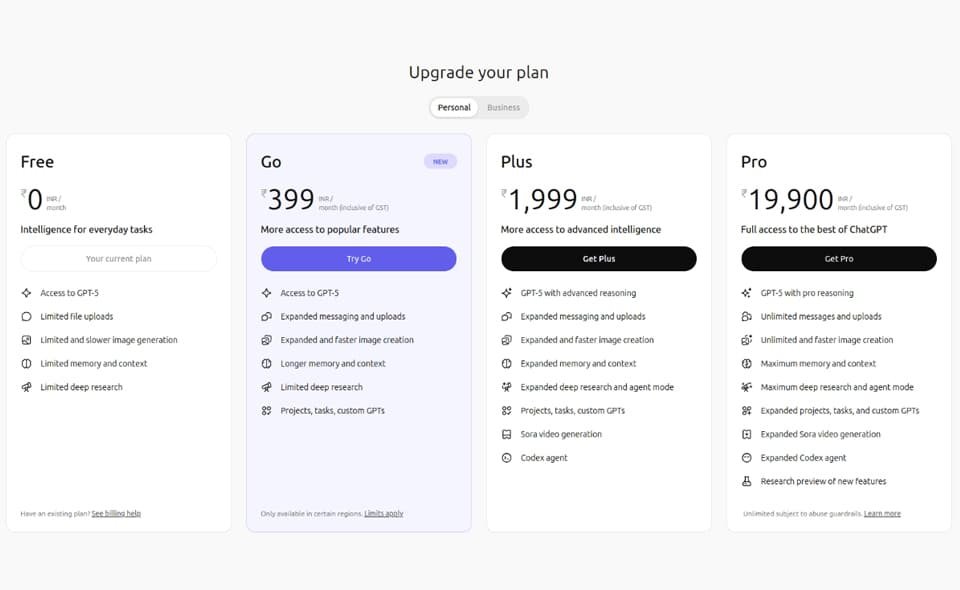This screenshot has width=960, height=590.
Task: Click the Limited file uploads icon in Free
Action: coord(26,316)
